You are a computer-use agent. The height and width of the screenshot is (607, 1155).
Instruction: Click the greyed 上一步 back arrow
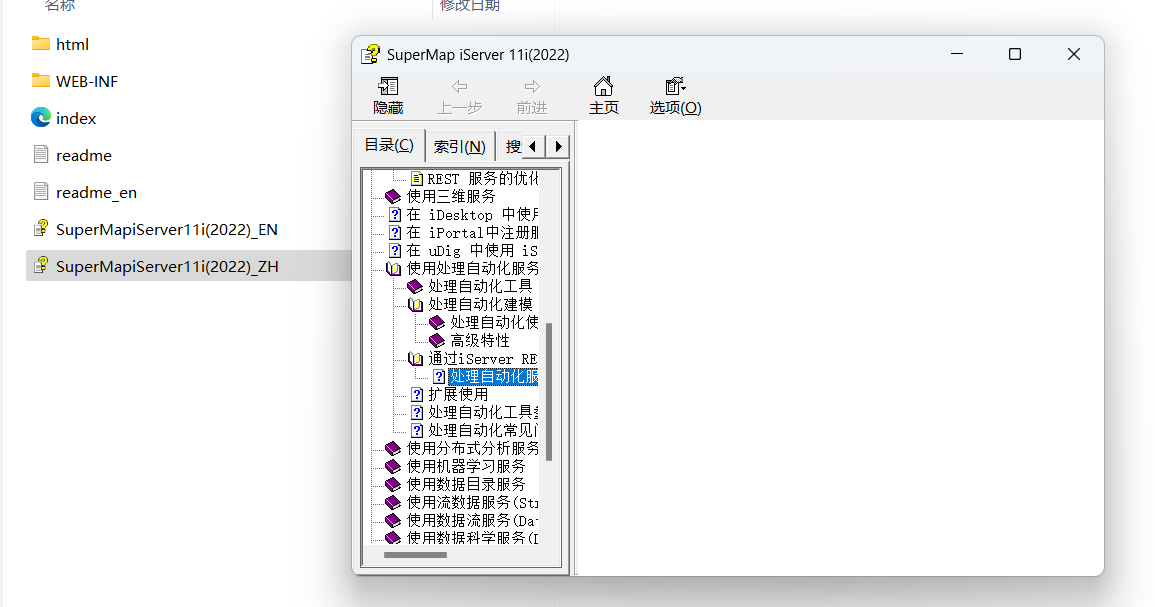point(460,87)
